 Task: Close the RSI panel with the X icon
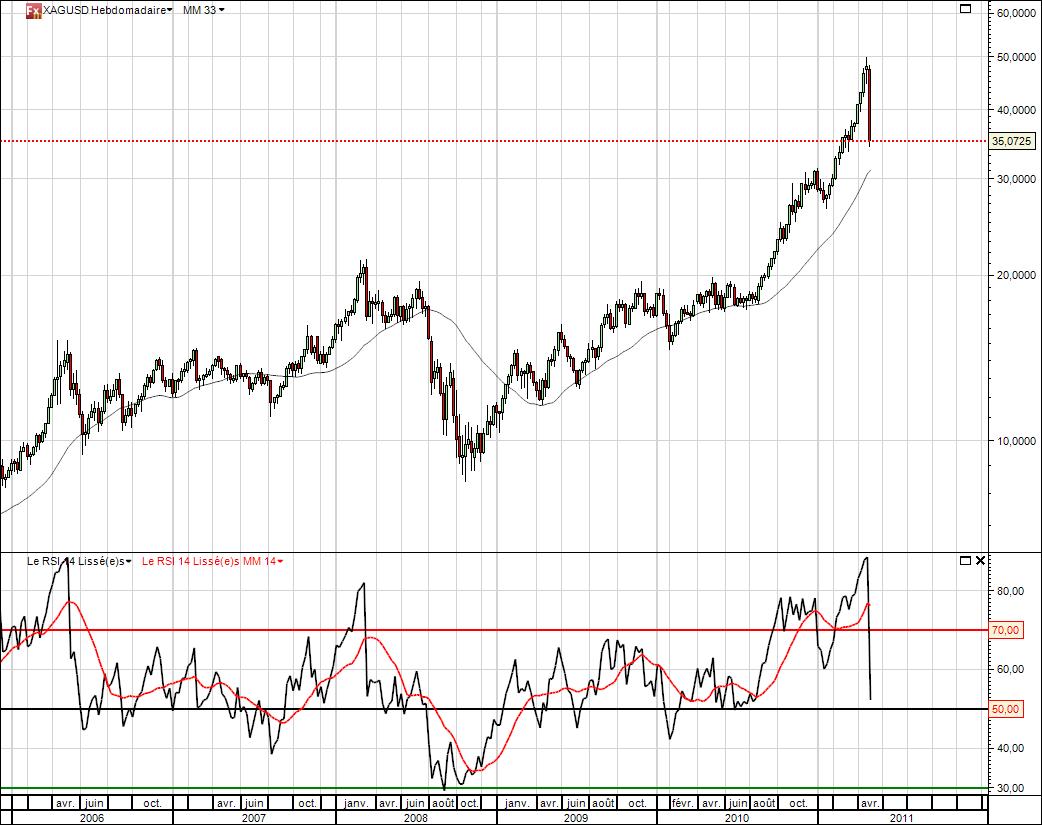click(981, 560)
